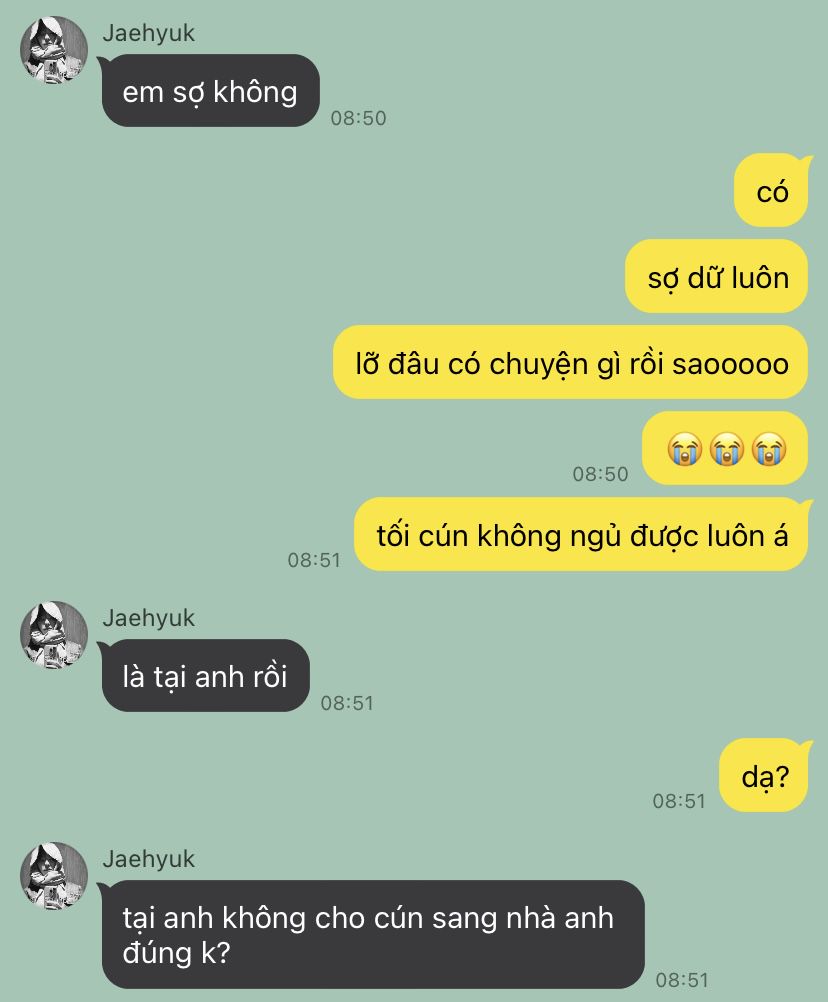Image resolution: width=828 pixels, height=1002 pixels.
Task: Select the "là tại anh rồi" message bubble
Action: click(204, 675)
